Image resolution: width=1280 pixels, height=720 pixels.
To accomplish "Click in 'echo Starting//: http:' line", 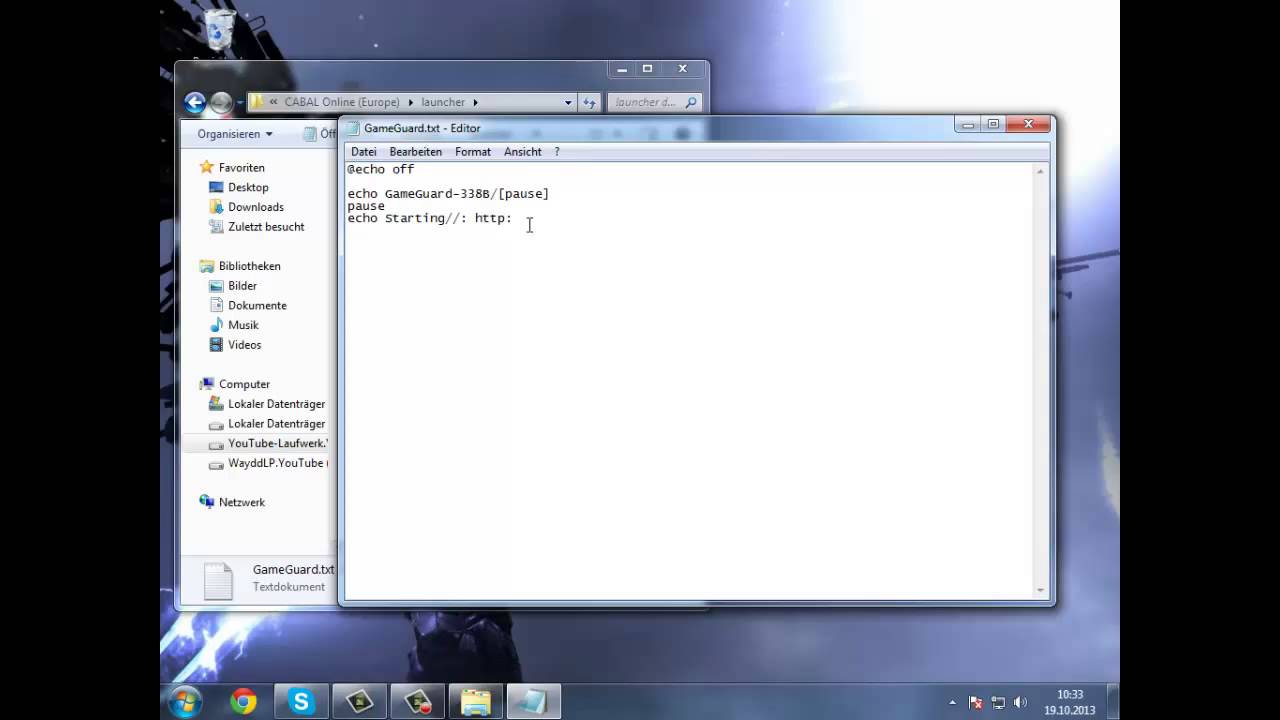I will pos(429,218).
